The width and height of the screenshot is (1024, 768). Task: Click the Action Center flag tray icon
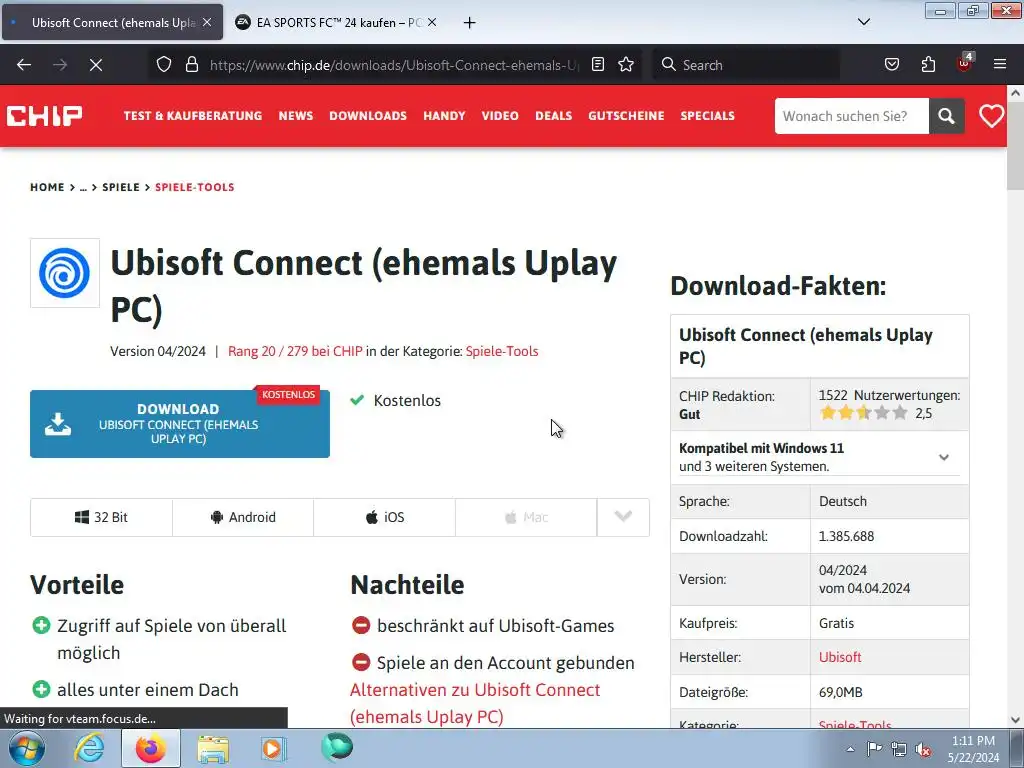pyautogui.click(x=874, y=749)
